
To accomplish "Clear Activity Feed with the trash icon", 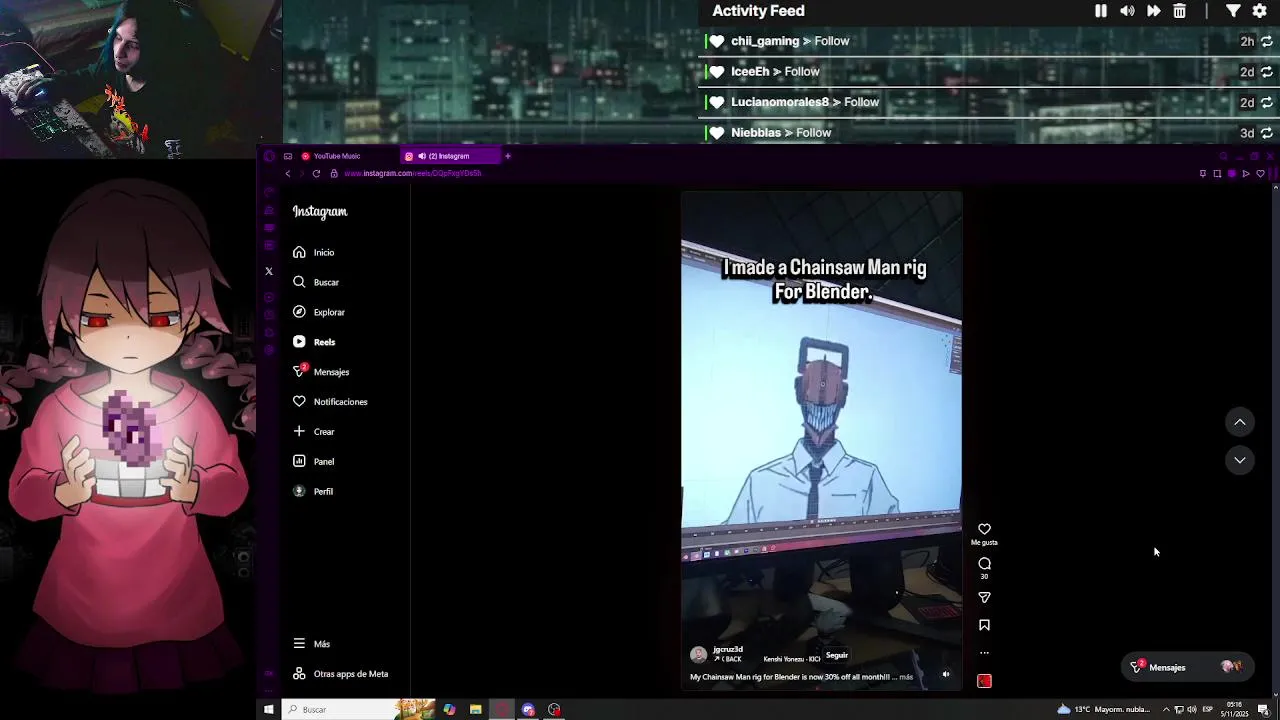I will 1180,11.
